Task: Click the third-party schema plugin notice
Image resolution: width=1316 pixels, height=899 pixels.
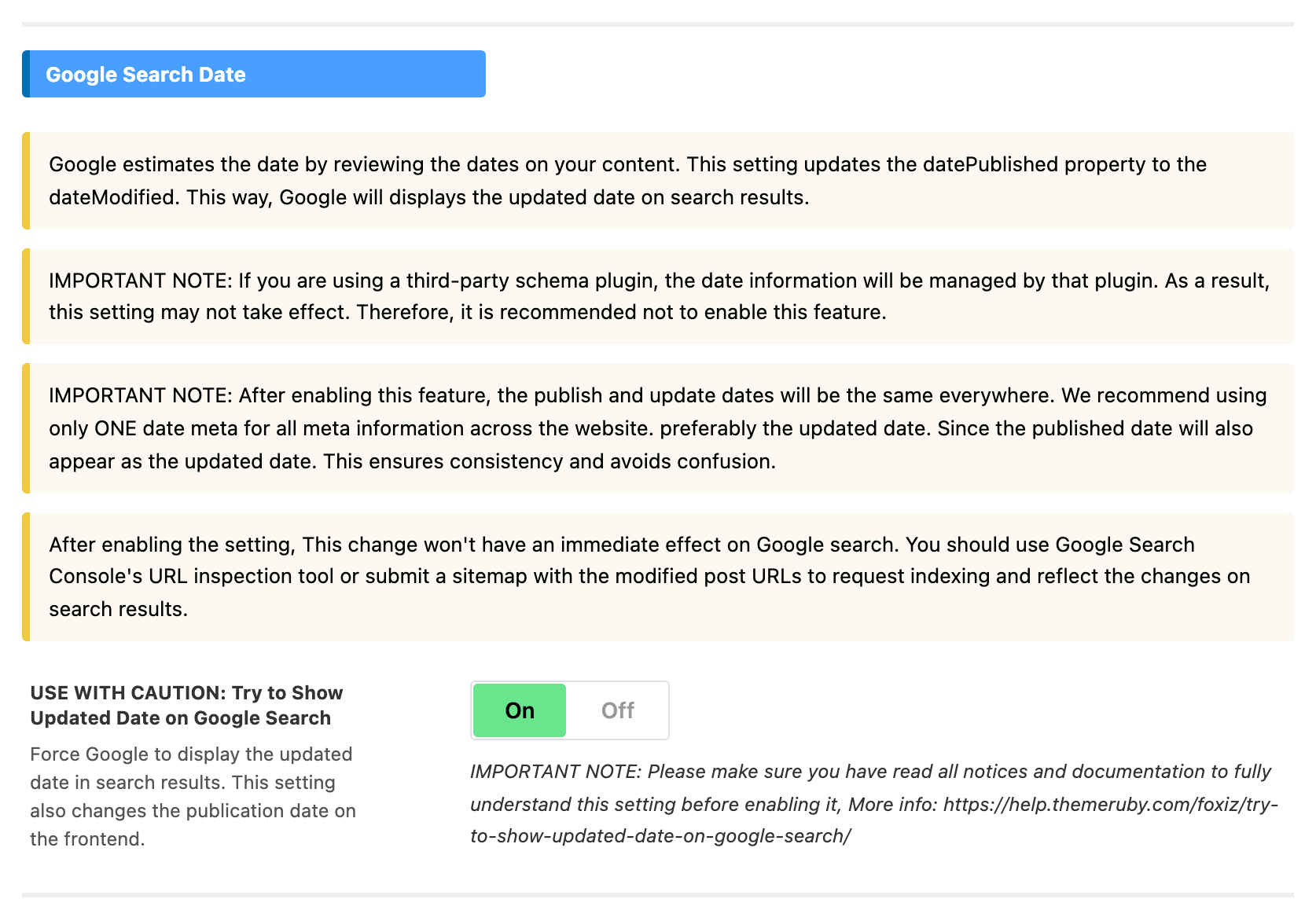Action: [x=658, y=296]
